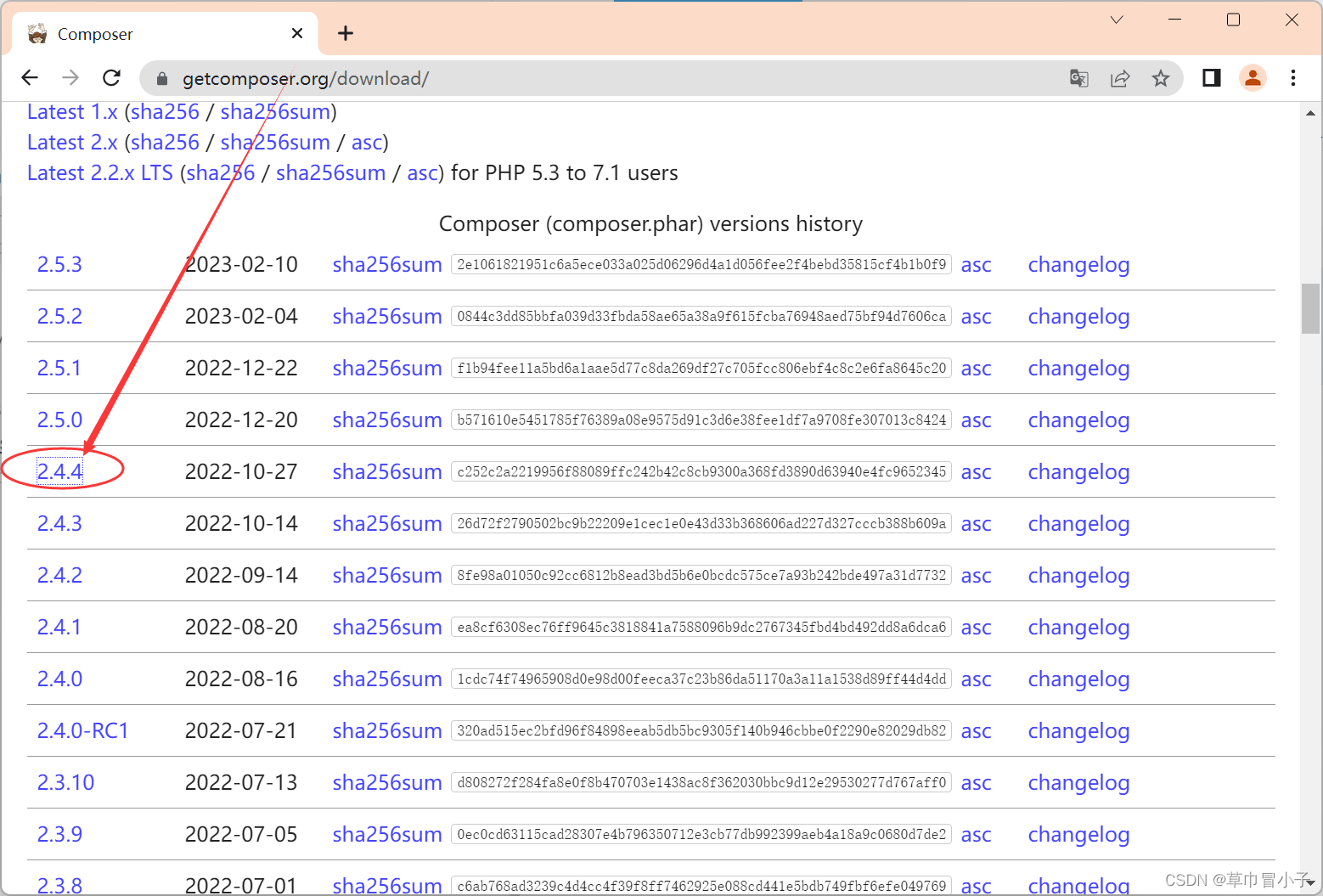
Task: Go forward to the next page
Action: point(70,78)
